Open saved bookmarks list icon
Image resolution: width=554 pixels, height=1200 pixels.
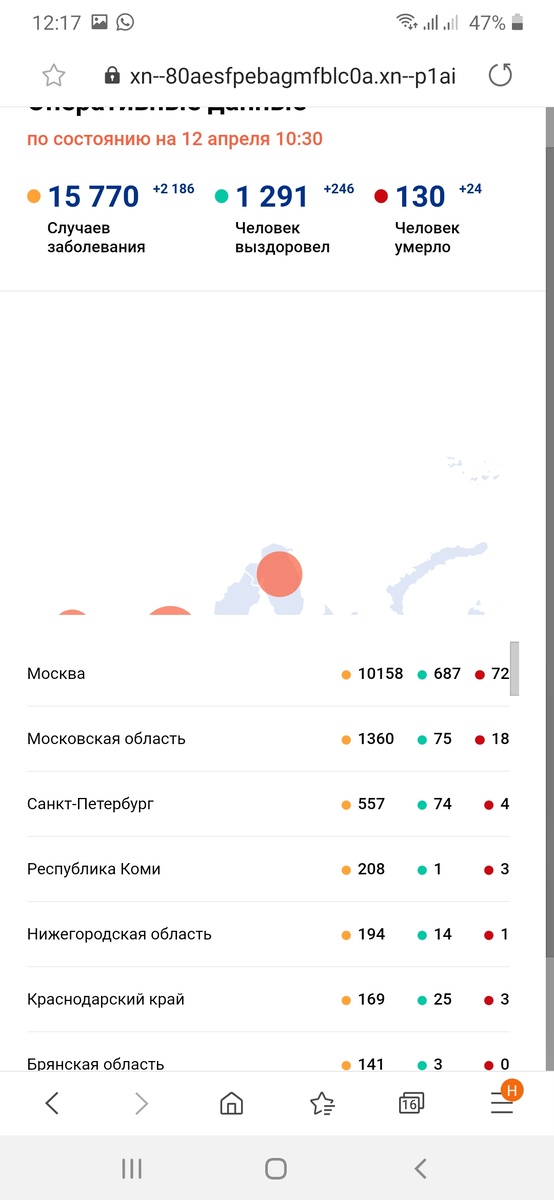tap(322, 1103)
